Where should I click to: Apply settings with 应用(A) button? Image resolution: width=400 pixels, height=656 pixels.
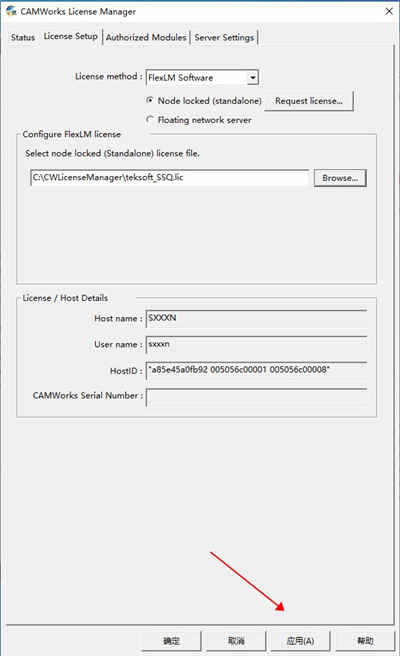pyautogui.click(x=300, y=641)
